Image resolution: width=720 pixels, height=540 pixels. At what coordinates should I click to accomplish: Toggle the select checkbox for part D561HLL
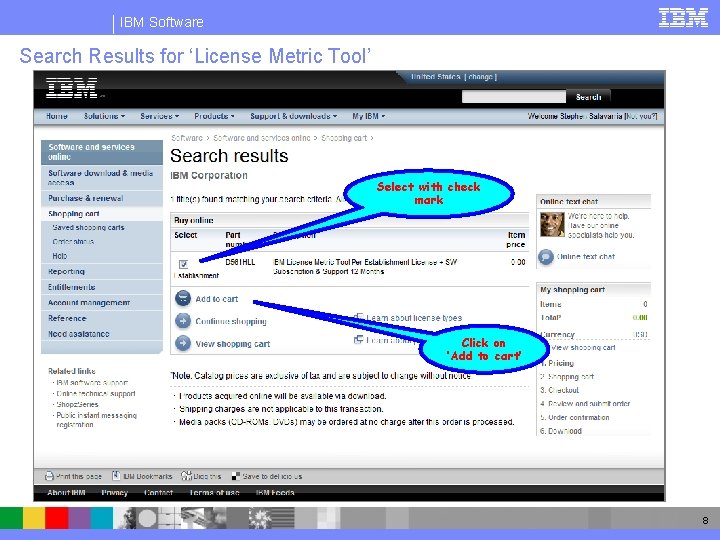(183, 264)
